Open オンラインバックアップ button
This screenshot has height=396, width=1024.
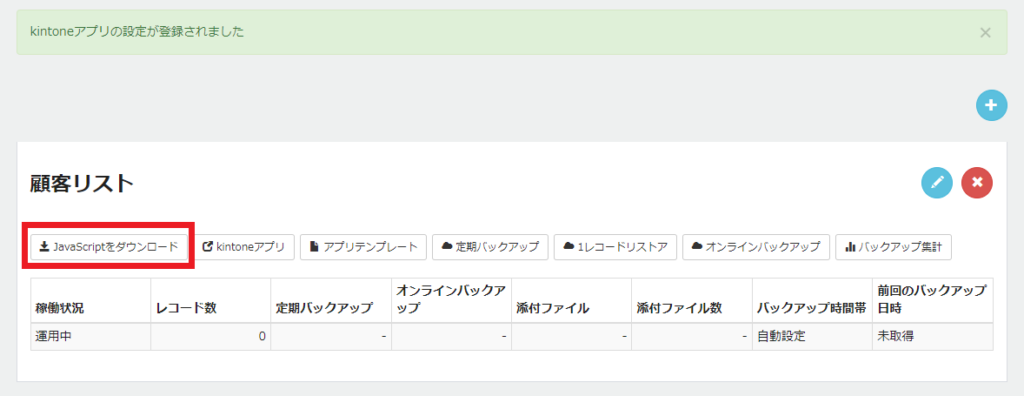coord(756,247)
